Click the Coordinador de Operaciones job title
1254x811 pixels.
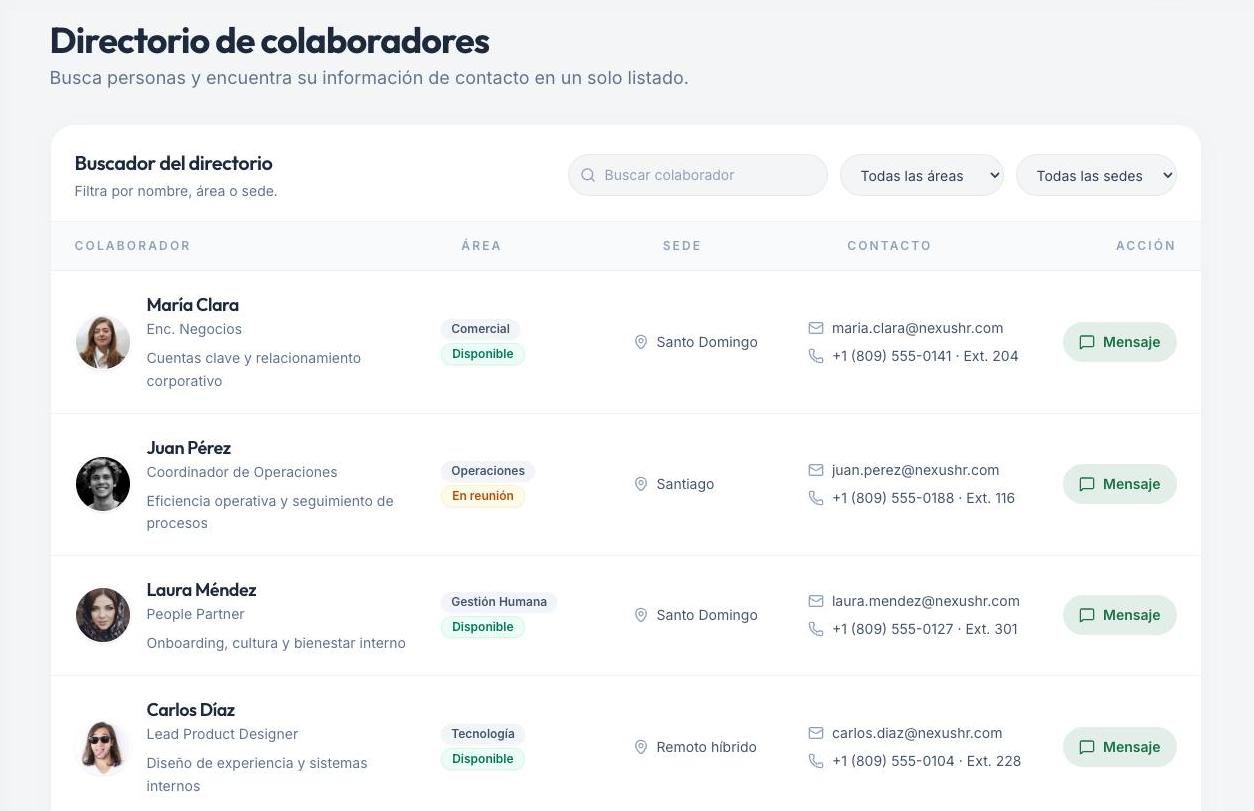click(242, 472)
